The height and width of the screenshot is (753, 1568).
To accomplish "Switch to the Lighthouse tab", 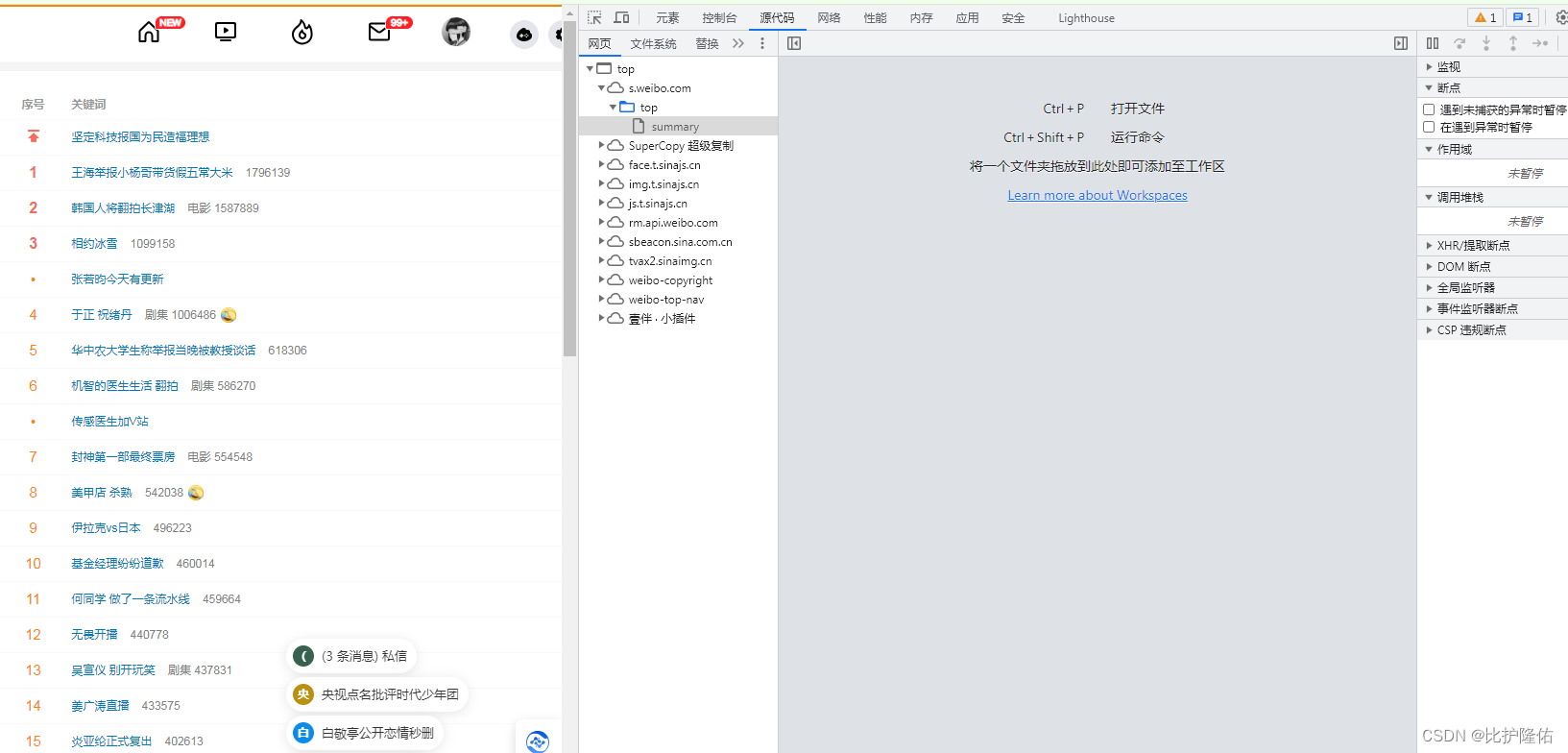I will point(1086,17).
